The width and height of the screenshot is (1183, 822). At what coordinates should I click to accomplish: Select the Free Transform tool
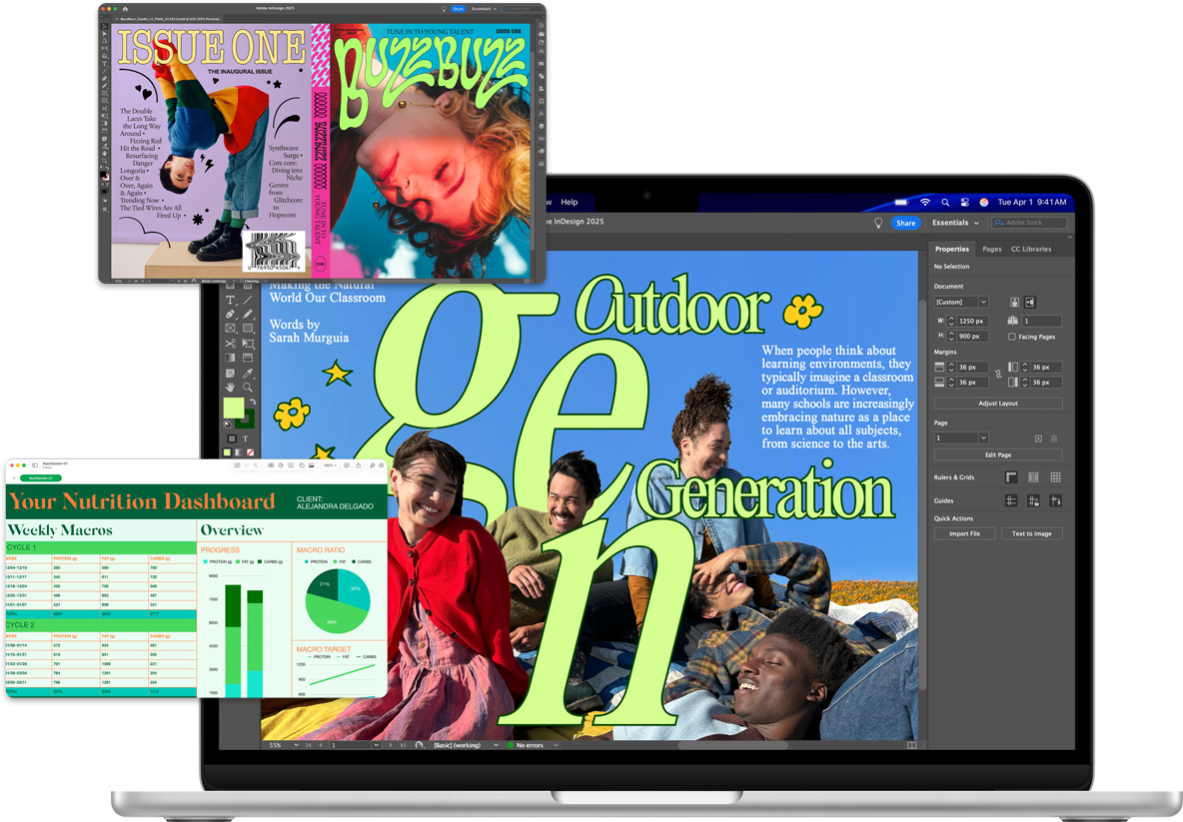pos(247,343)
